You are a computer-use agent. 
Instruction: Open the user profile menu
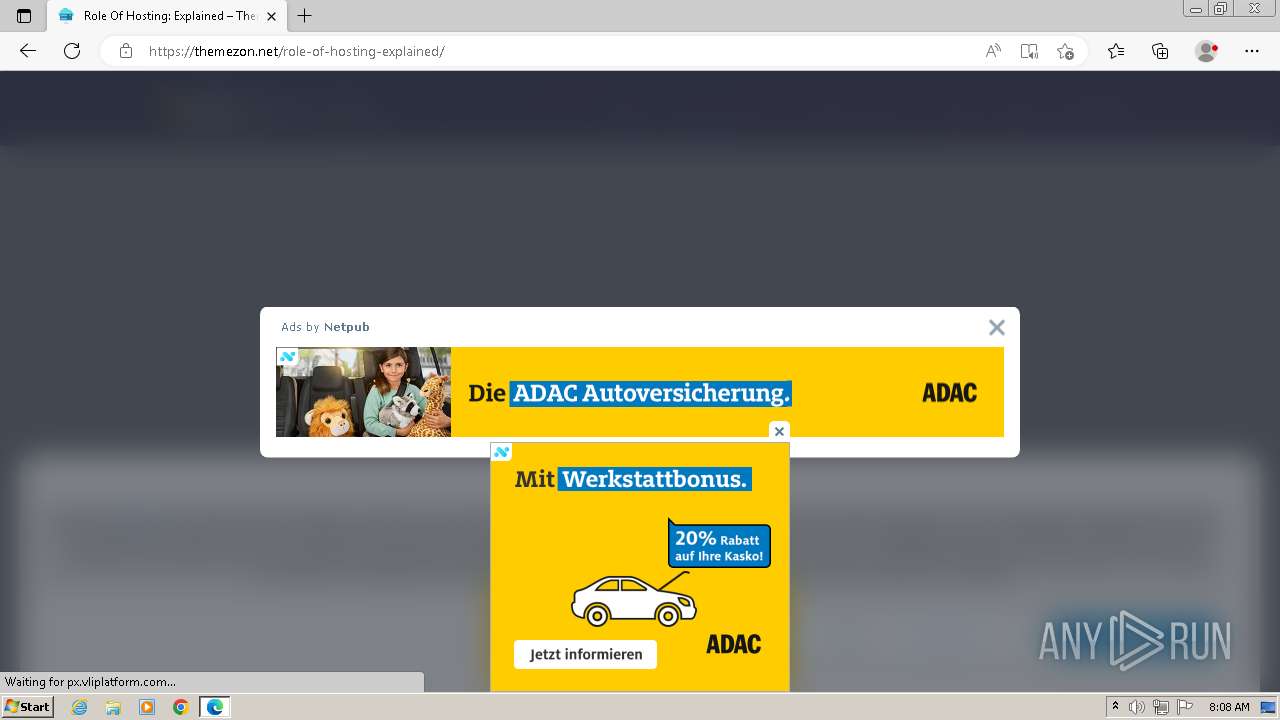tap(1206, 51)
